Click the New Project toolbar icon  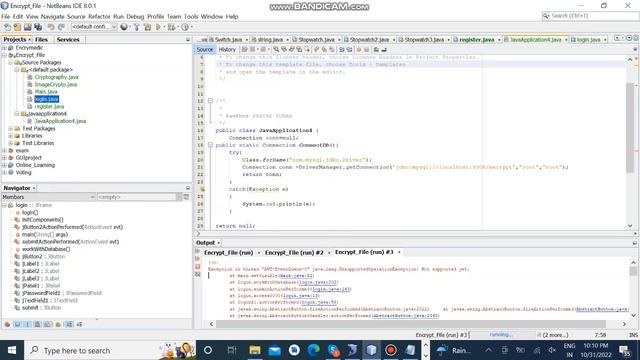coord(17,27)
